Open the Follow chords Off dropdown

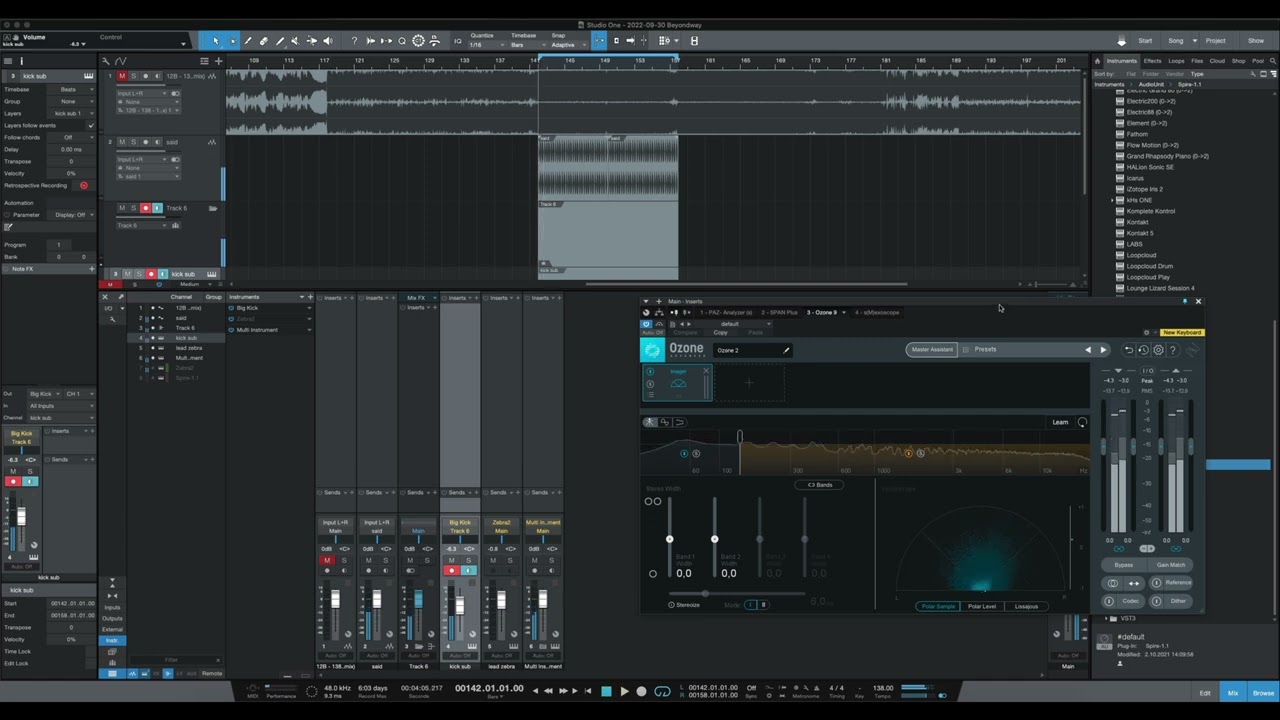coord(70,137)
